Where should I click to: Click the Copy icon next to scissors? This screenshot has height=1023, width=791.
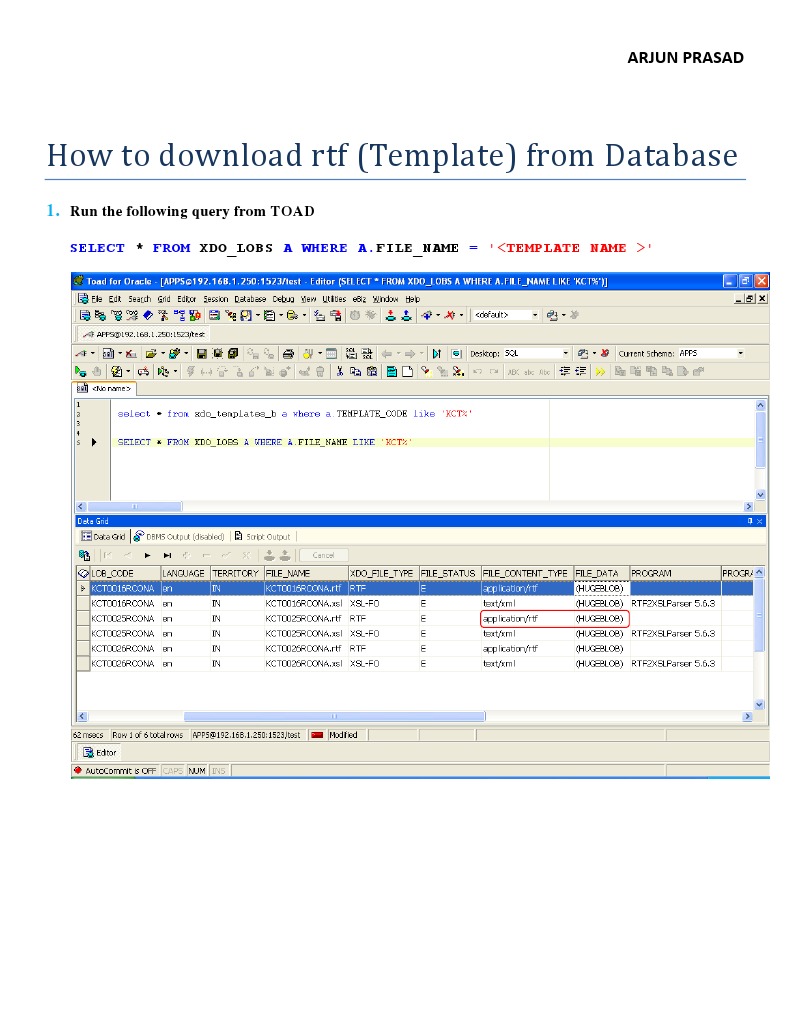tap(356, 371)
